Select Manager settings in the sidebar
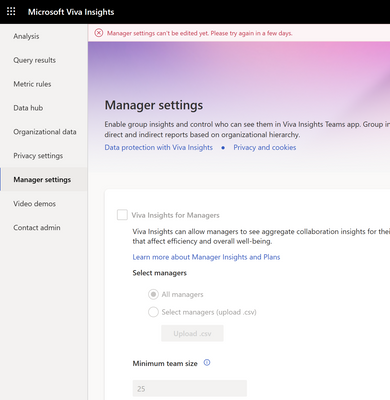Screen dimensions: 390x400 (x=42, y=180)
